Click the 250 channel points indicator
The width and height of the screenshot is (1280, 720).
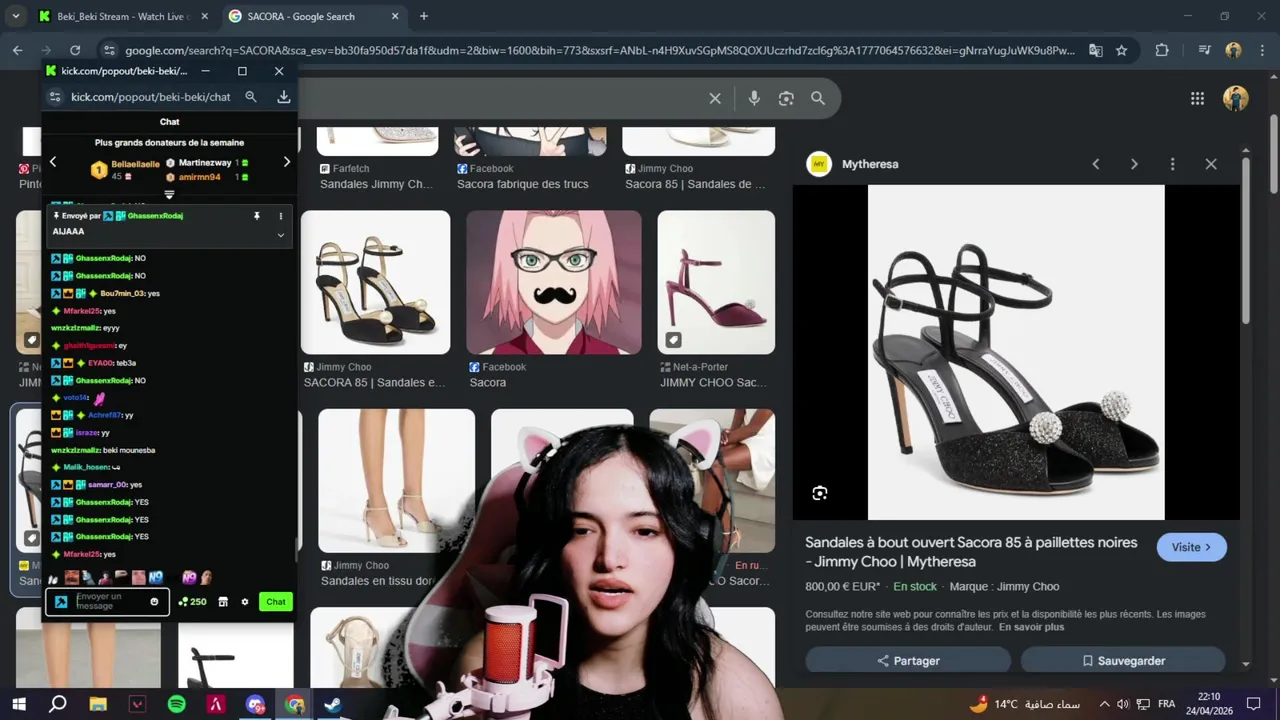tap(192, 602)
